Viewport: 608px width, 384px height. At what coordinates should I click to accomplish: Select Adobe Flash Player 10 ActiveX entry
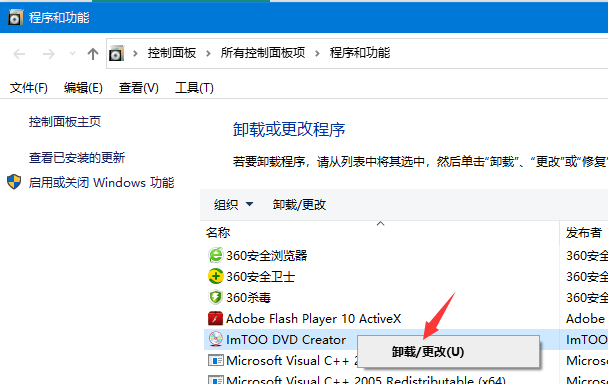coord(313,318)
